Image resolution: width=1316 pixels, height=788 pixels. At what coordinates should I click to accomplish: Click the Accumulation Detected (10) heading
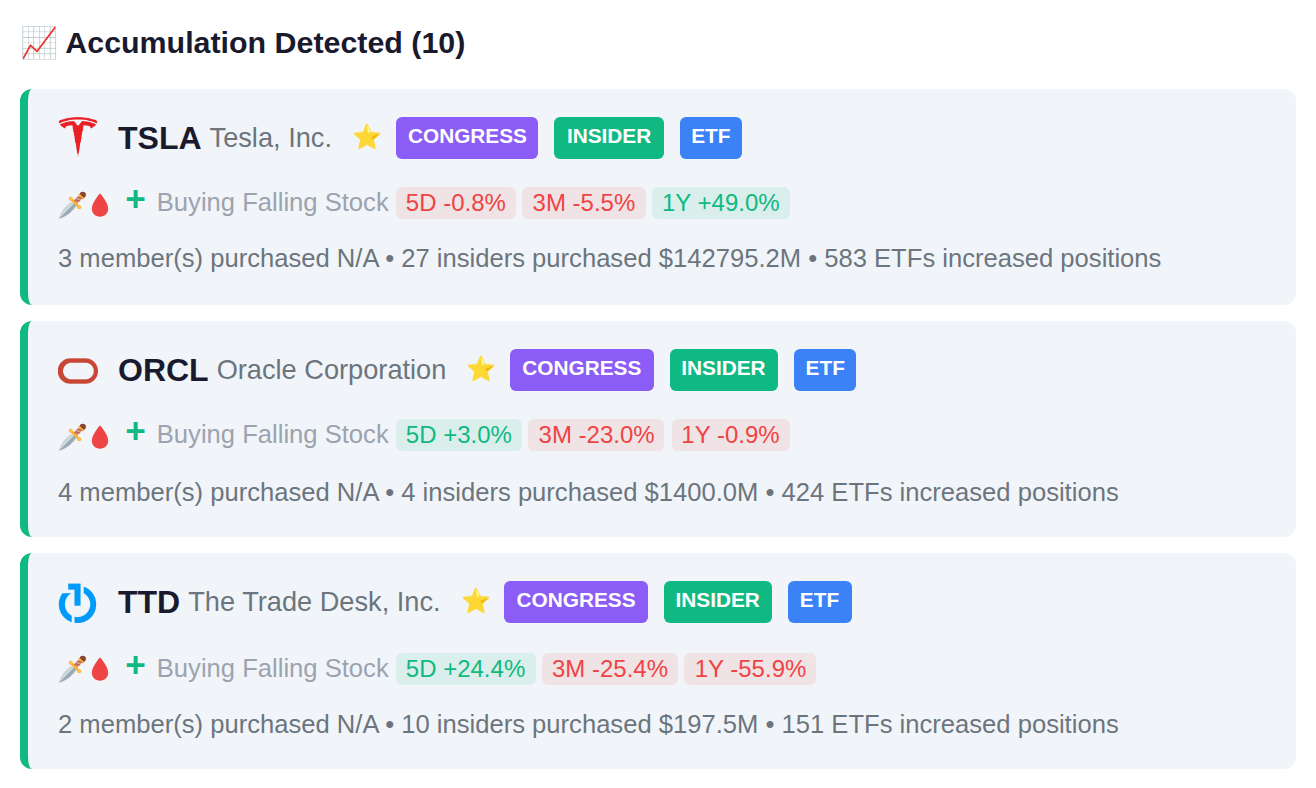tap(265, 44)
